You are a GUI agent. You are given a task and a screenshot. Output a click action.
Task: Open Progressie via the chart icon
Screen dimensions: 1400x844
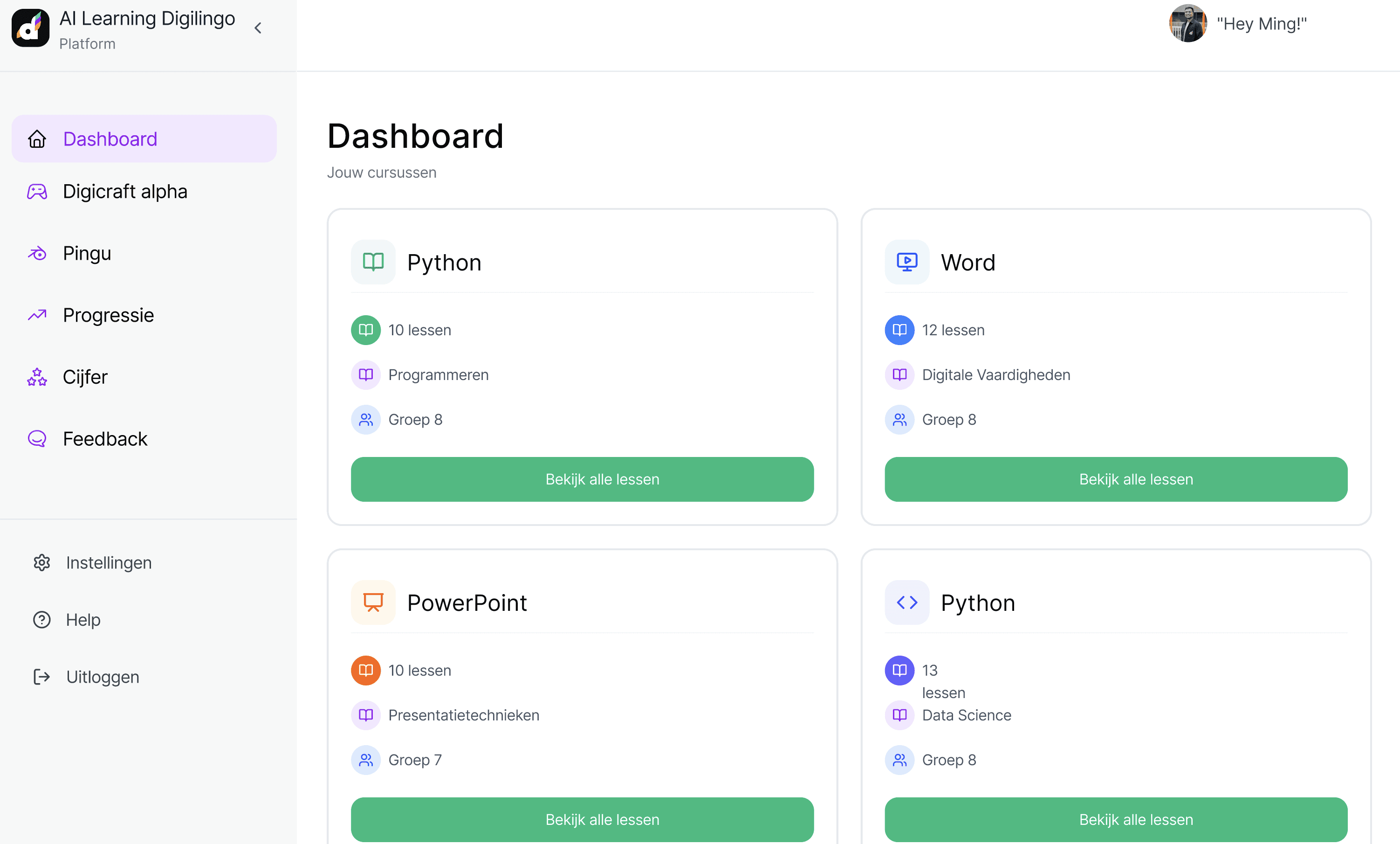36,315
